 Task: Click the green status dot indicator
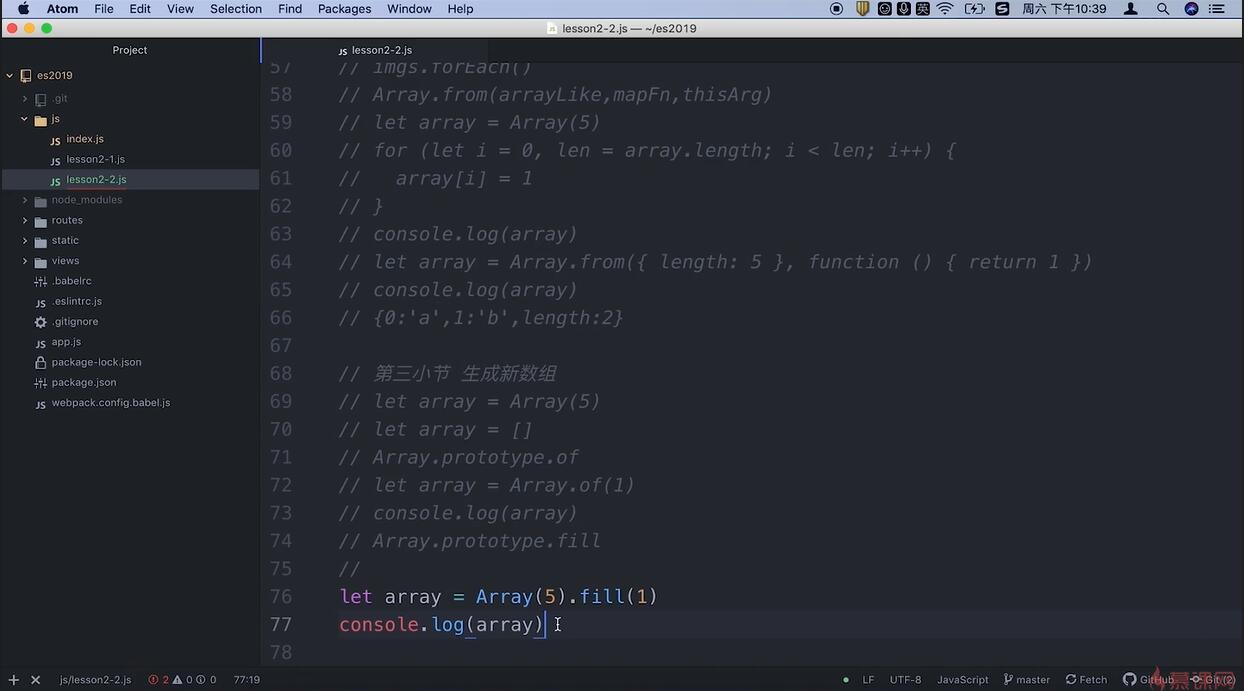[846, 680]
